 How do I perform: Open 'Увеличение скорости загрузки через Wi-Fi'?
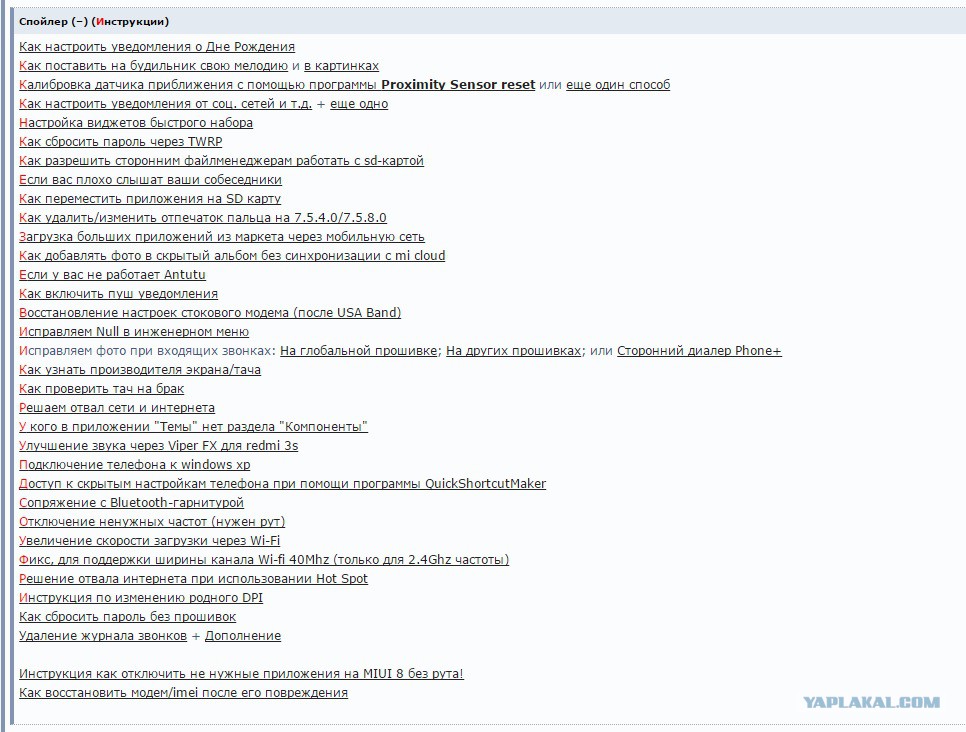[149, 541]
